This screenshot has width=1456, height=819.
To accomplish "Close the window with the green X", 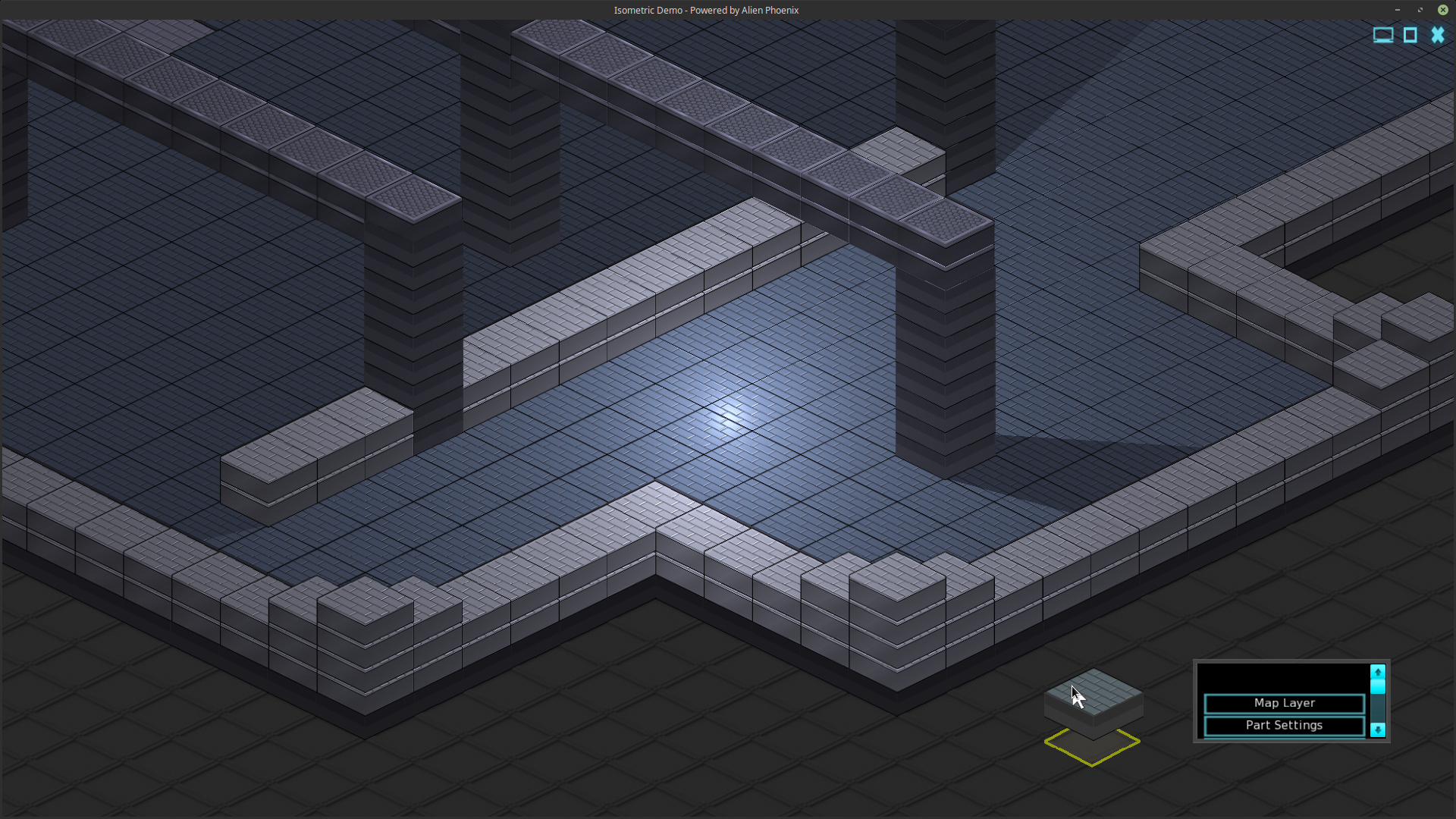I will (x=1442, y=10).
